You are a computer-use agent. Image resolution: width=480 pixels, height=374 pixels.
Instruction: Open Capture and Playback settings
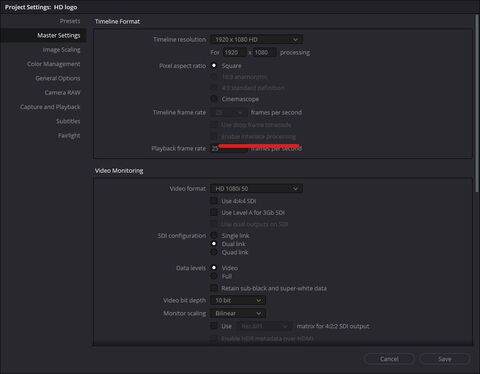click(50, 107)
